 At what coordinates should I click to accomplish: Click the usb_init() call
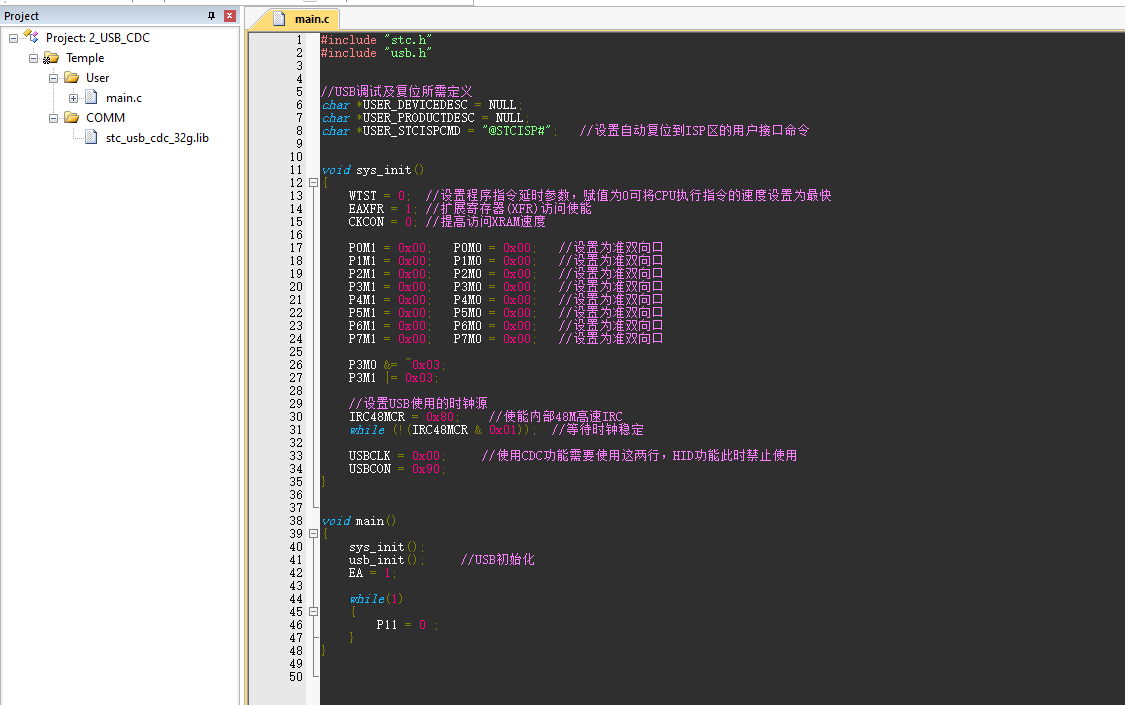387,560
